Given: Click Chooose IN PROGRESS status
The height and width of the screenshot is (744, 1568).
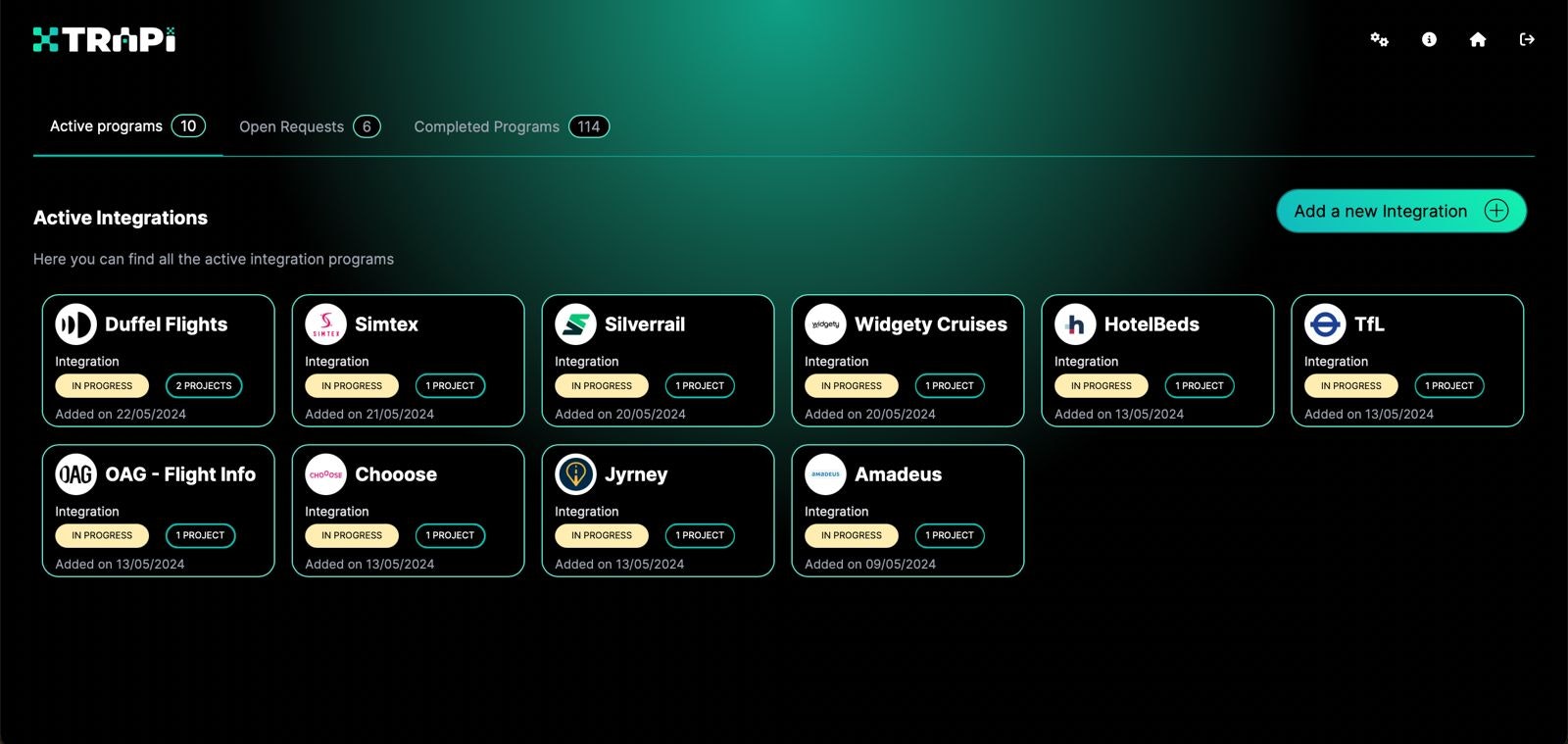Looking at the screenshot, I should (352, 535).
